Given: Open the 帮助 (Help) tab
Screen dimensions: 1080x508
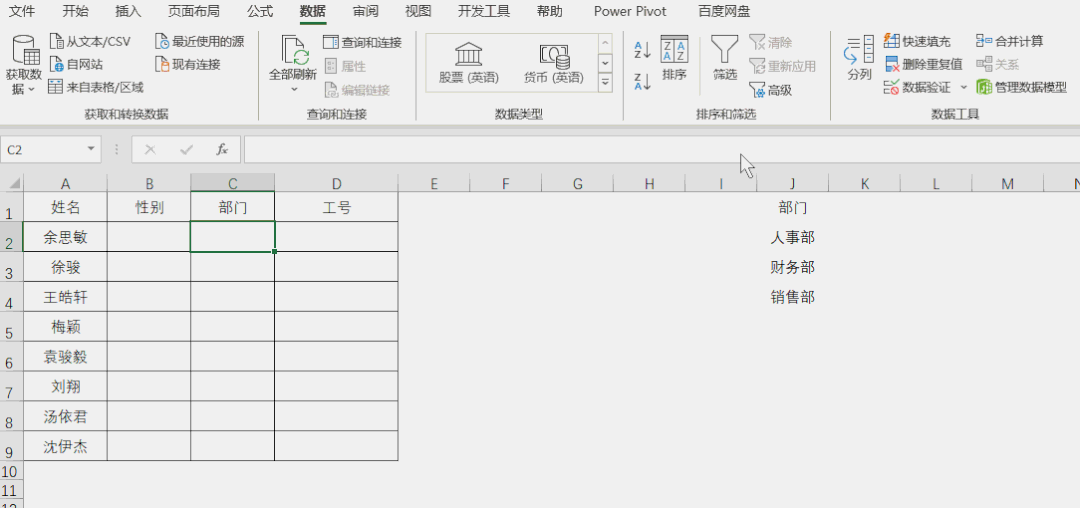Looking at the screenshot, I should (x=550, y=12).
